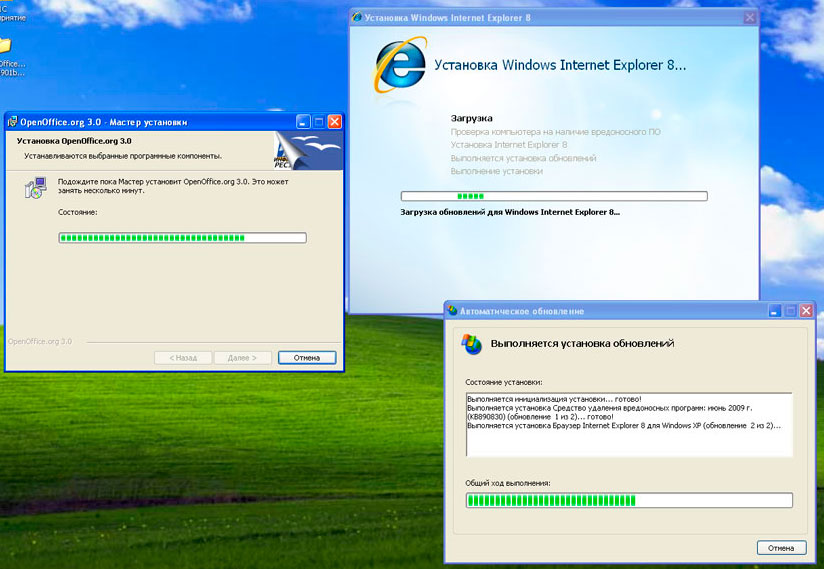This screenshot has width=824, height=569.
Task: Click the Загрузка step in IE setup
Action: click(x=471, y=118)
